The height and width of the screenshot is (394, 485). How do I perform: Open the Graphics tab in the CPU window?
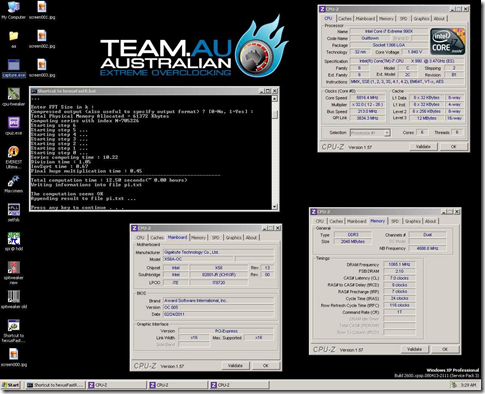(421, 19)
